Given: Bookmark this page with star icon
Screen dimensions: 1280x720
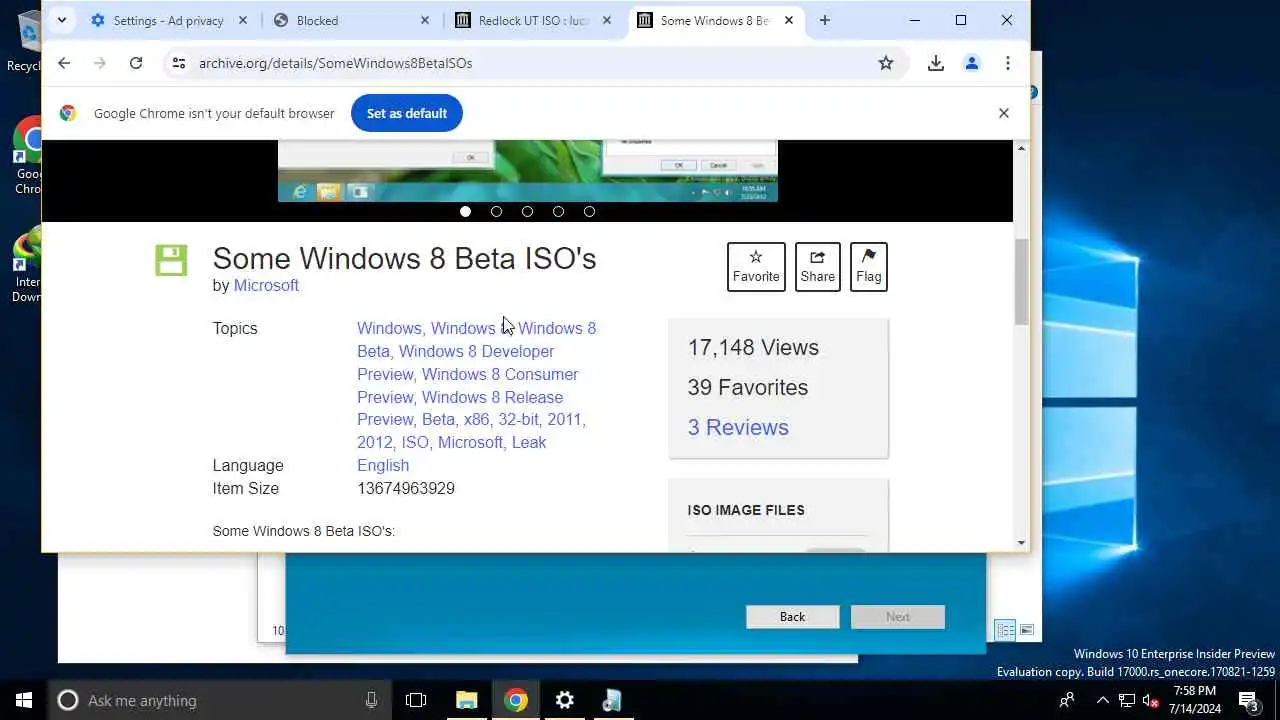Looking at the screenshot, I should click(x=886, y=63).
